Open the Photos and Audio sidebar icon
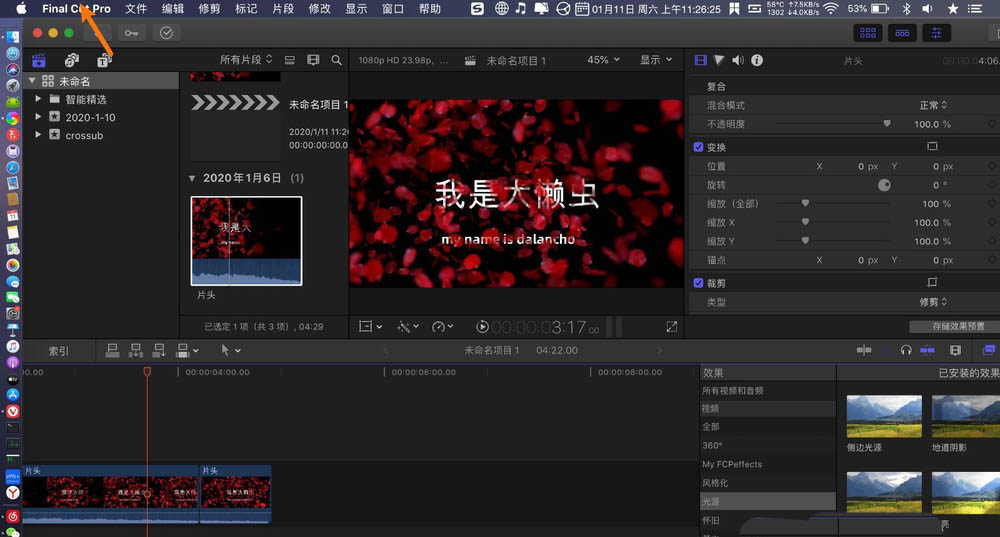 (x=71, y=61)
